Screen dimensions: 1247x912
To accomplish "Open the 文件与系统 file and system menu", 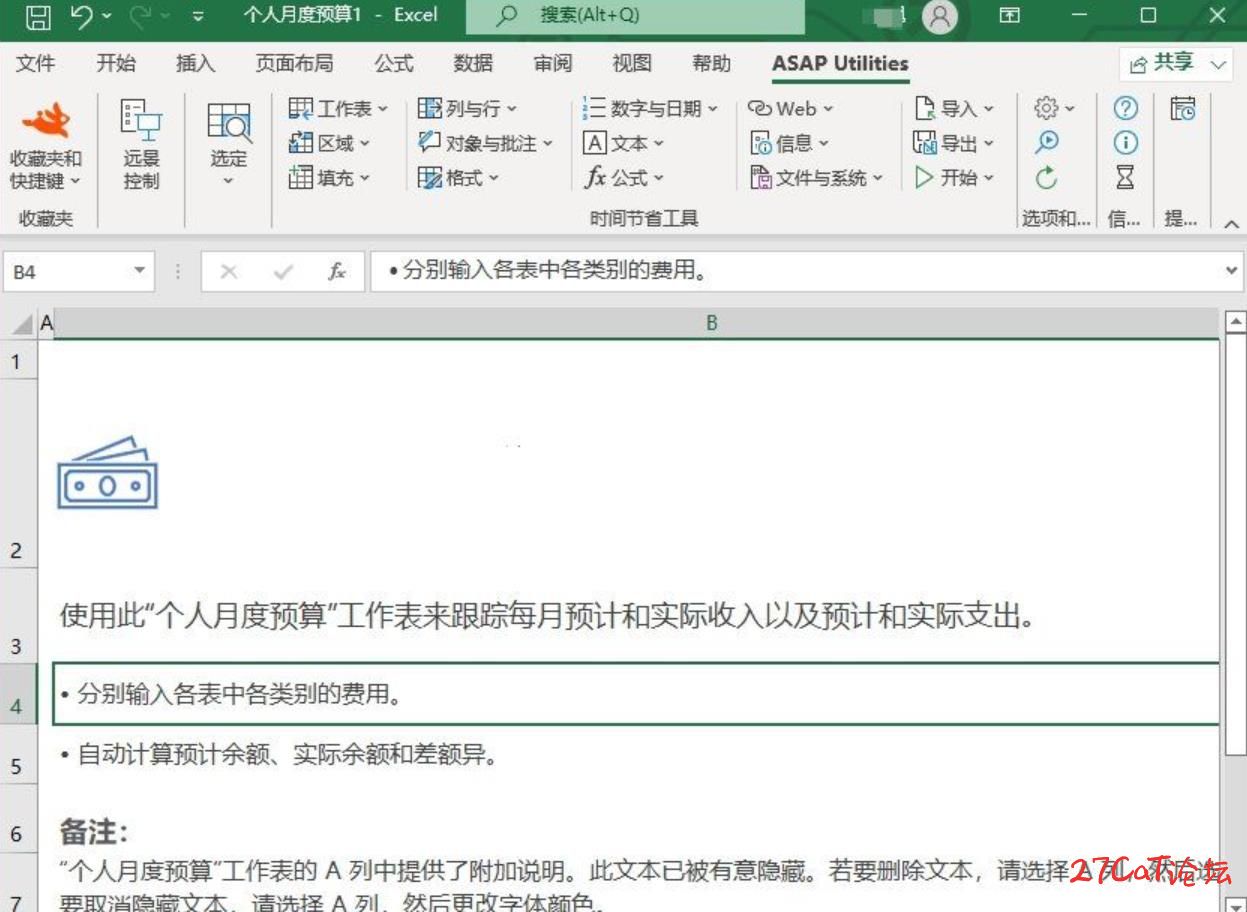I will pyautogui.click(x=817, y=178).
